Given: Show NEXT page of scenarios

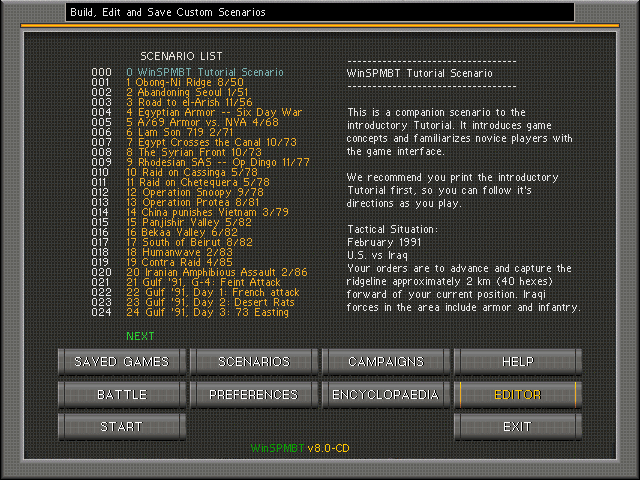Looking at the screenshot, I should (x=141, y=335).
